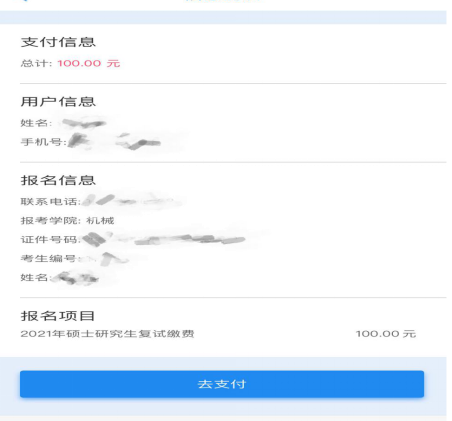Select the 机械 college value
Viewport: 452px width, 421px height.
(x=100, y=221)
